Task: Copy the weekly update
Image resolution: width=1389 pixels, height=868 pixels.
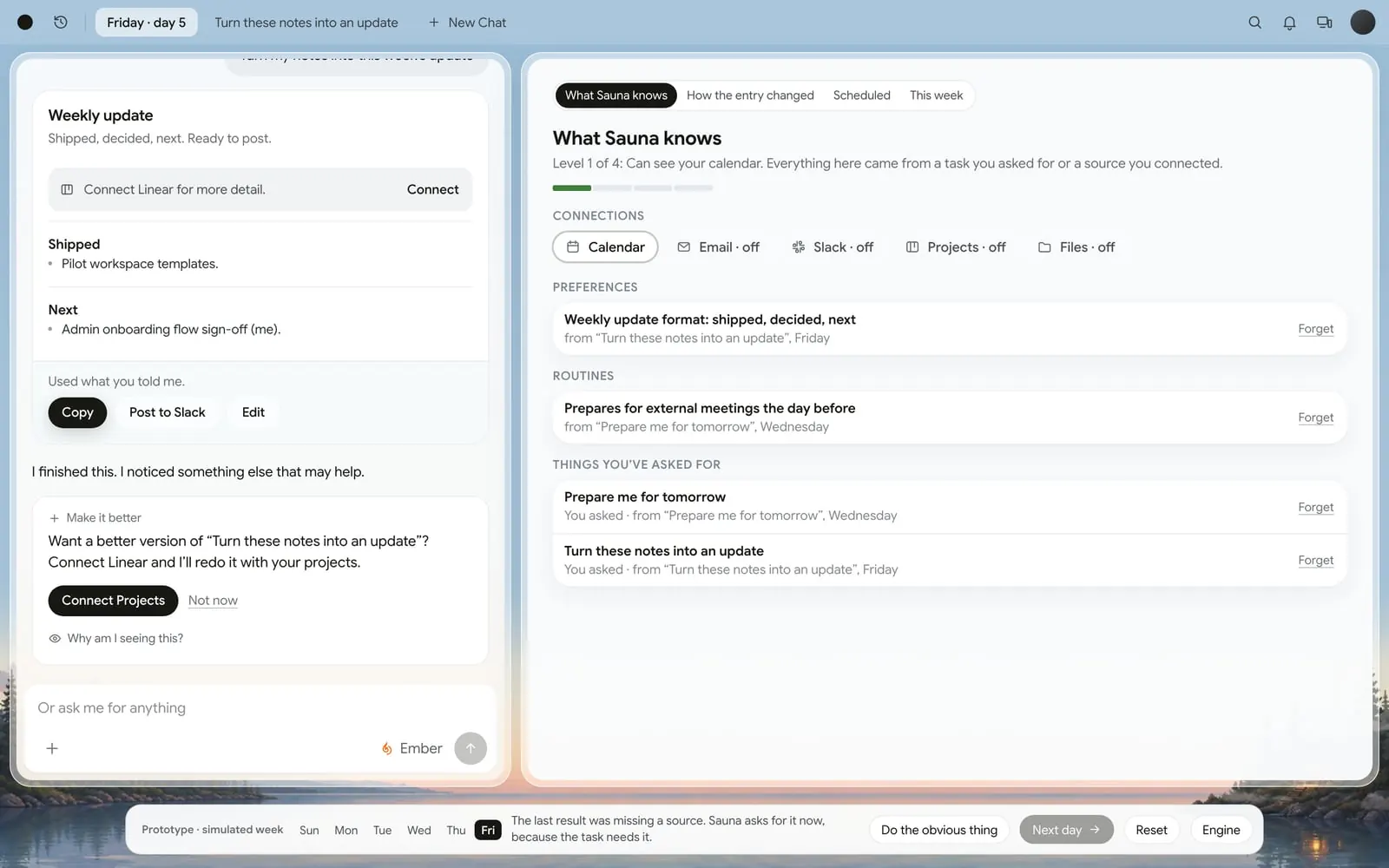Action: (77, 412)
